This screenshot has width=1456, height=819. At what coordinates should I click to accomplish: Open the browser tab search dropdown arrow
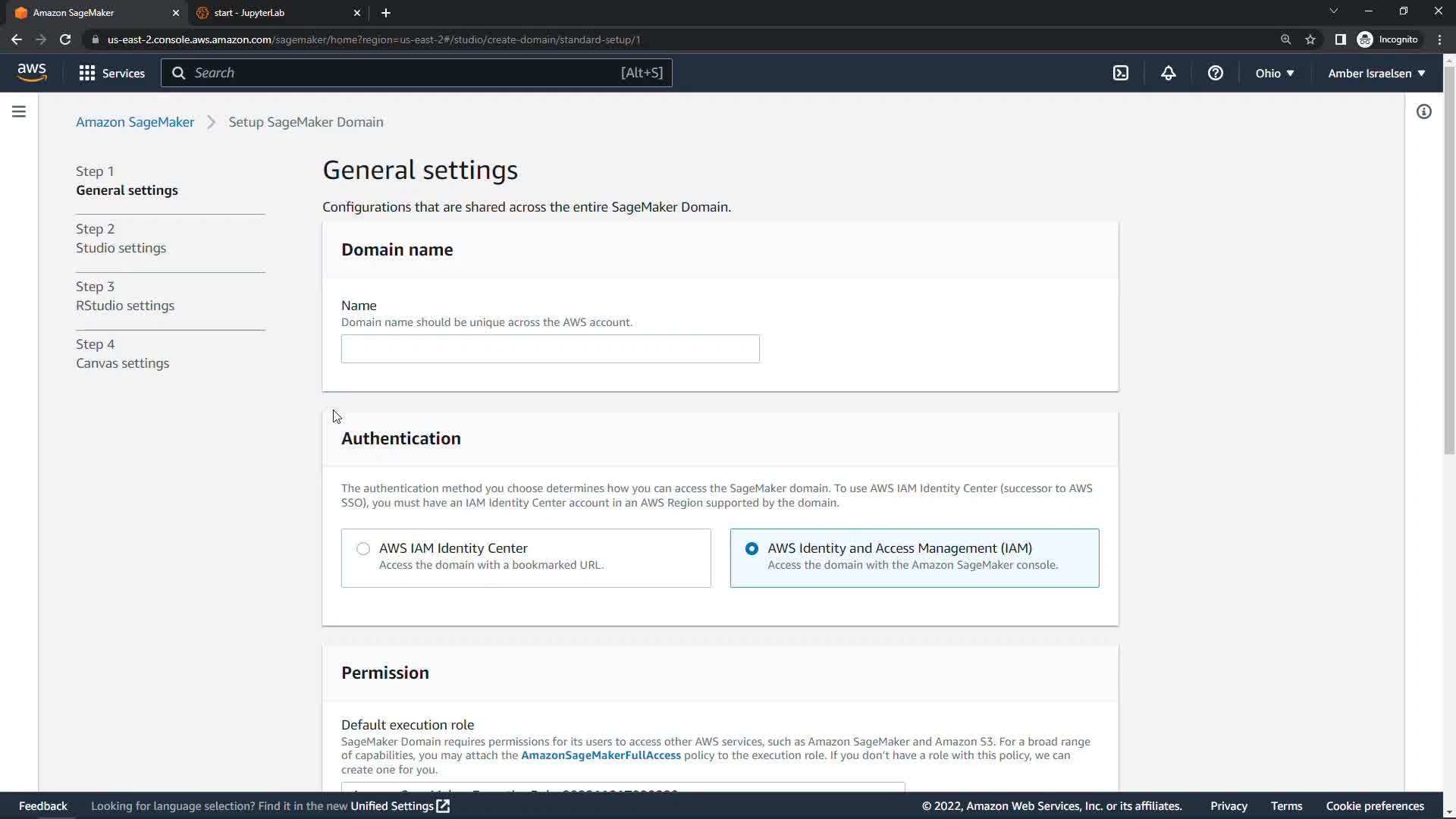point(1333,11)
